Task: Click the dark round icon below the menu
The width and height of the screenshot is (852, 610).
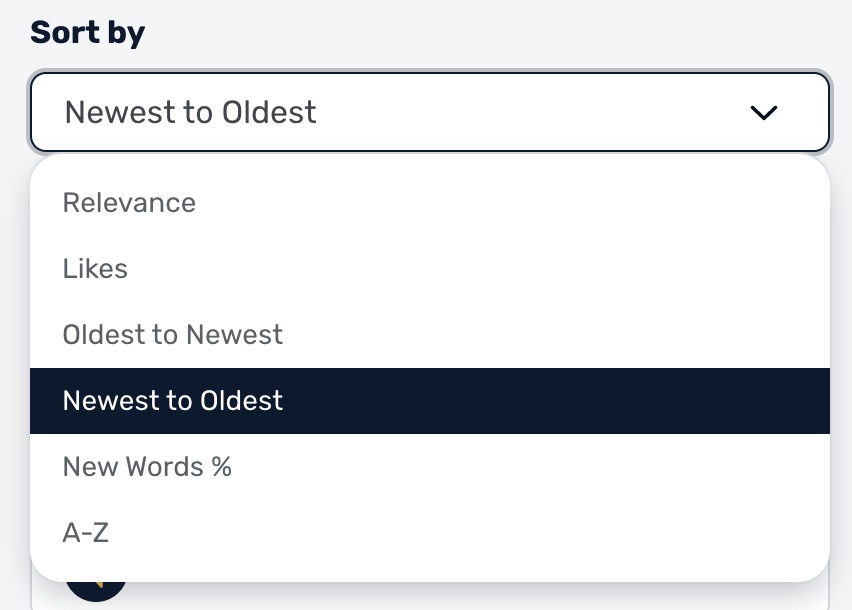Action: click(x=96, y=590)
